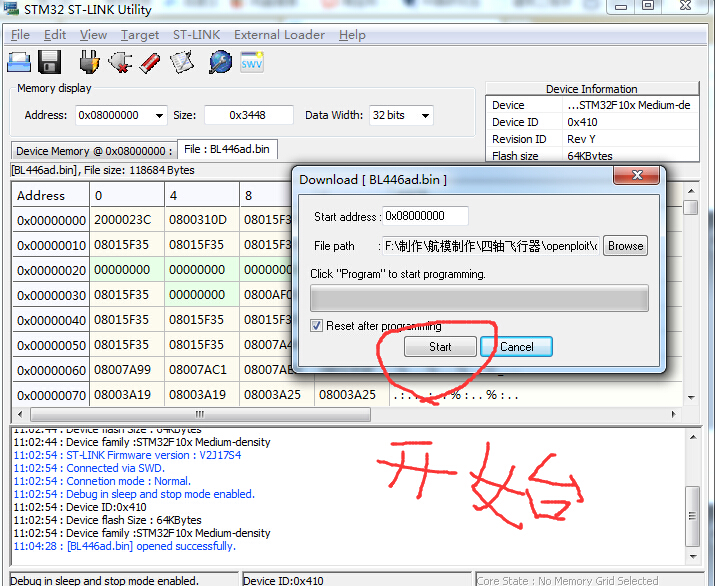Toggle Reset after programming checkbox
Image resolution: width=715 pixels, height=586 pixels.
[x=316, y=326]
